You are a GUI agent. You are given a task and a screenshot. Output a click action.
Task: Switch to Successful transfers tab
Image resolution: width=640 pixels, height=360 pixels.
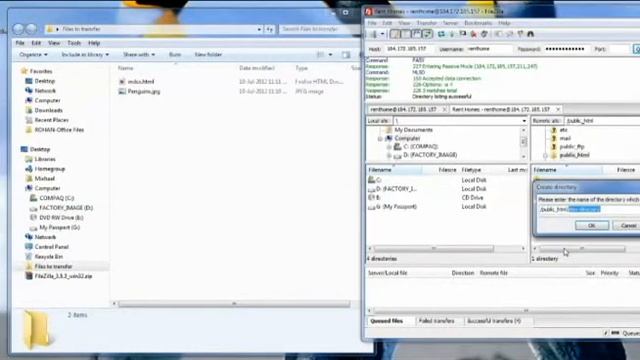click(x=494, y=321)
